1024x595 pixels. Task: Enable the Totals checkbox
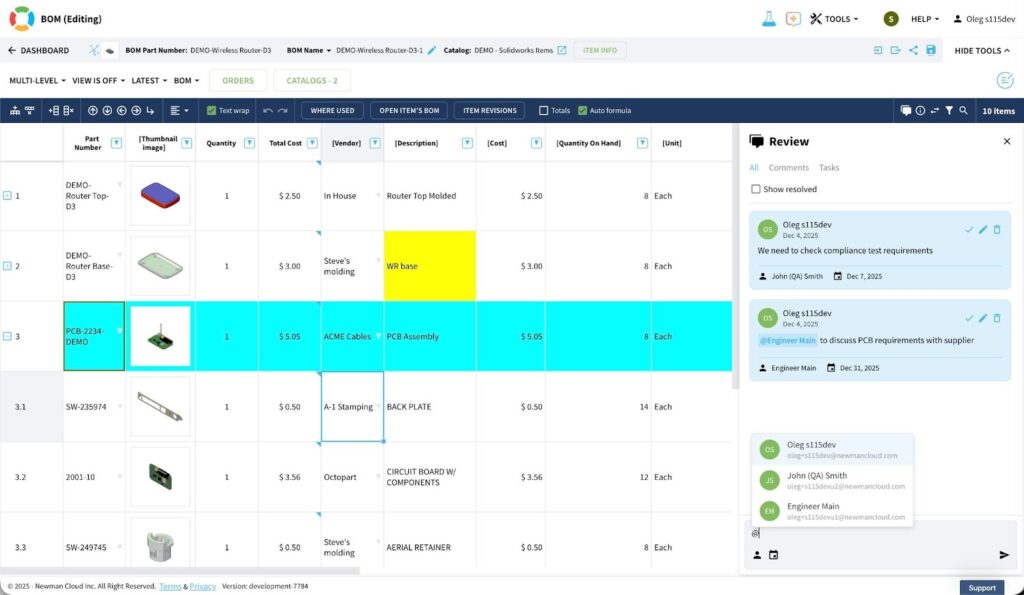(x=544, y=111)
